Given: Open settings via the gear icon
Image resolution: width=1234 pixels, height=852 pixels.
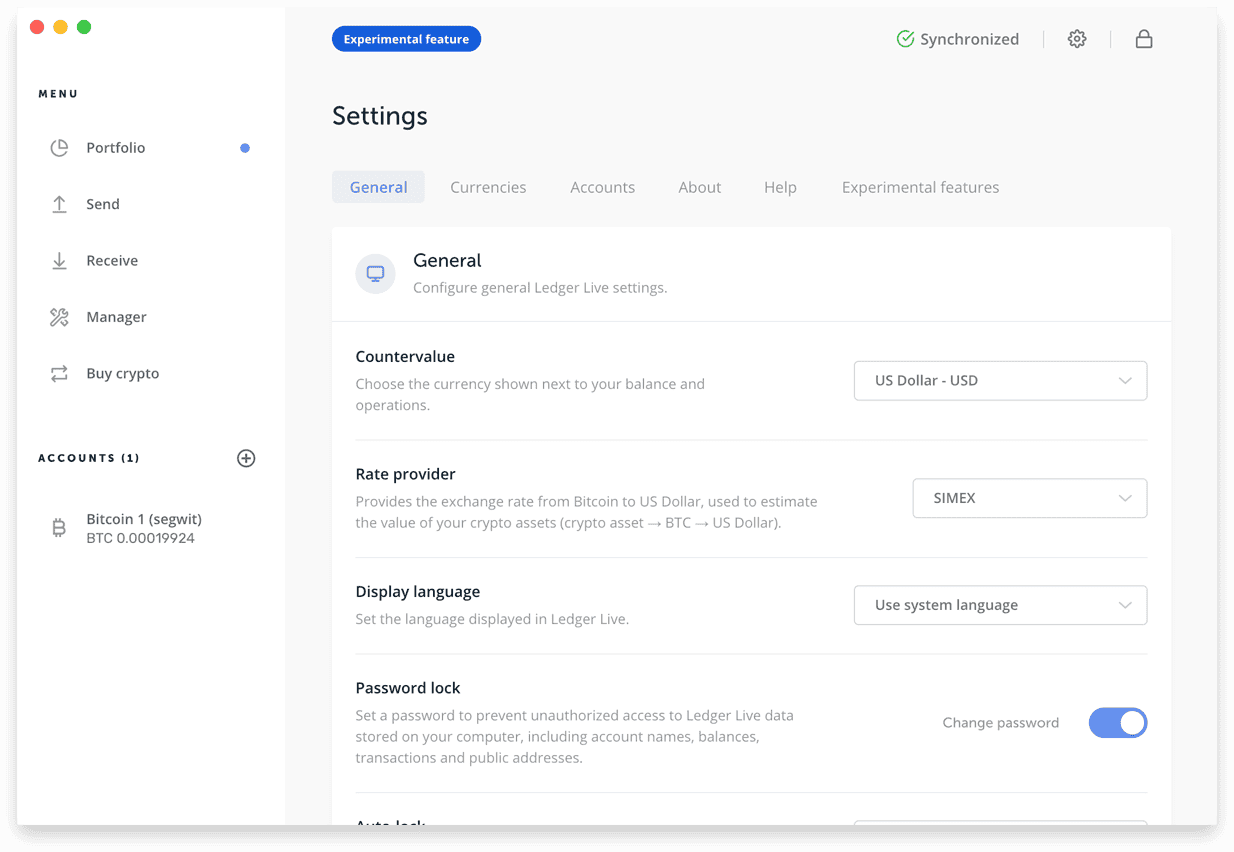Looking at the screenshot, I should pyautogui.click(x=1077, y=39).
